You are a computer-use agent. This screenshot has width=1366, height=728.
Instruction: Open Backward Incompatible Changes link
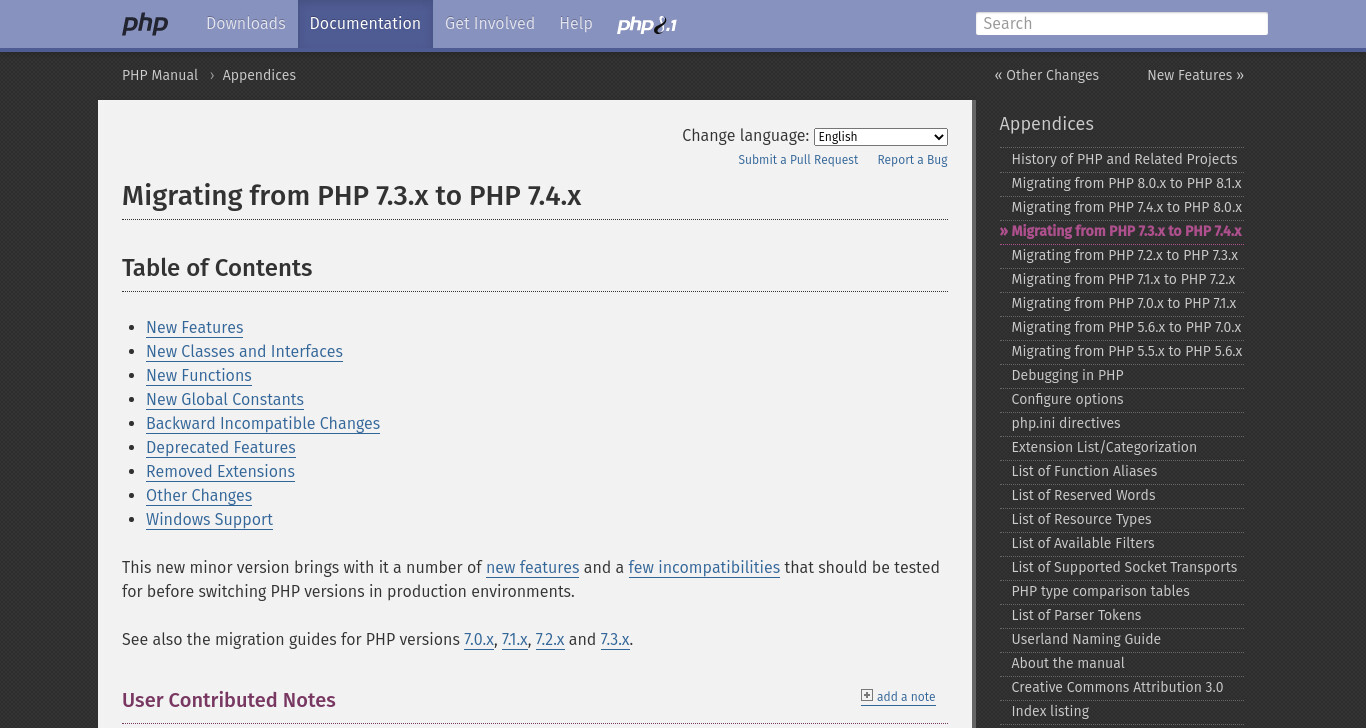click(x=263, y=424)
